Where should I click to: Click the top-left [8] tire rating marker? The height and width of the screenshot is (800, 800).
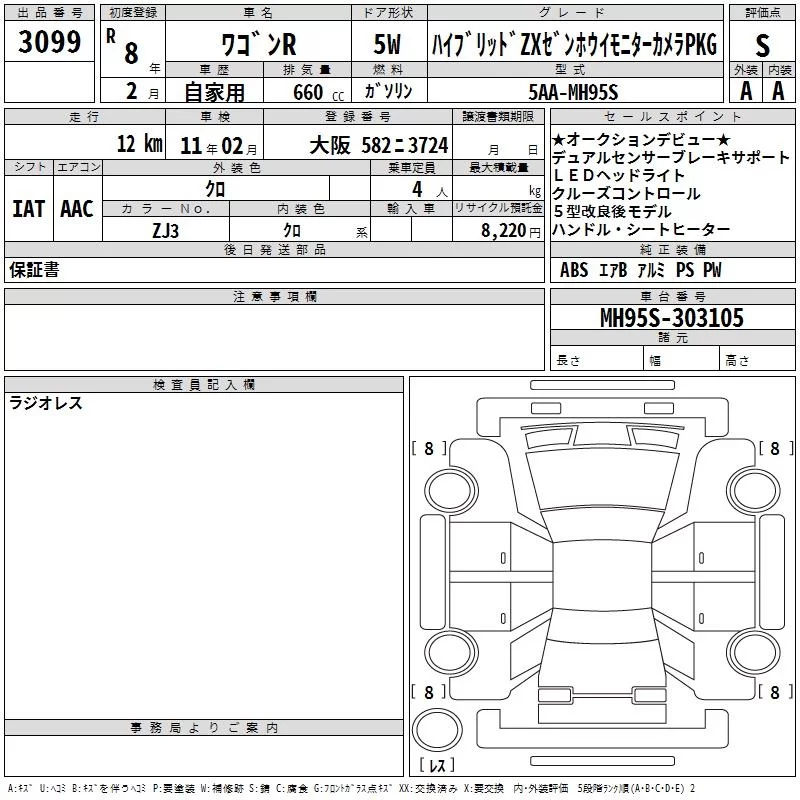point(429,449)
